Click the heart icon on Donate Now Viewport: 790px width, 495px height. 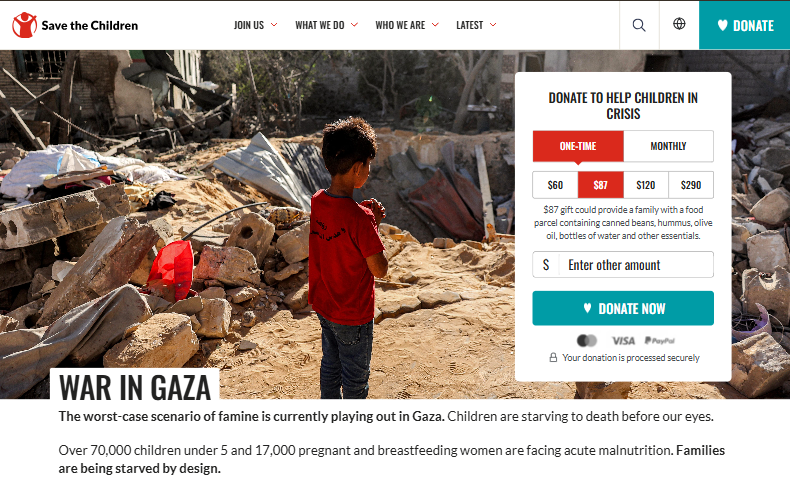tap(587, 308)
